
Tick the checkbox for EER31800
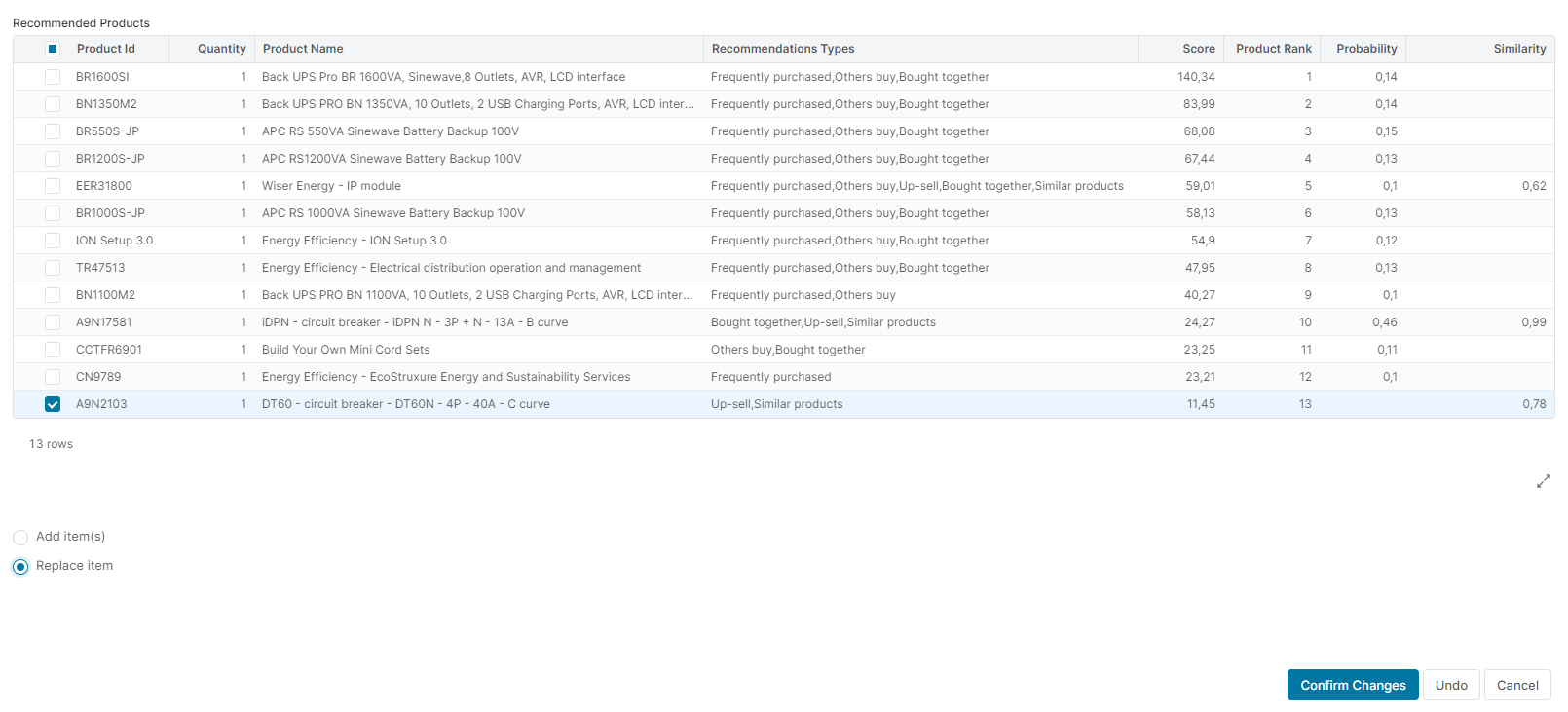coord(53,186)
